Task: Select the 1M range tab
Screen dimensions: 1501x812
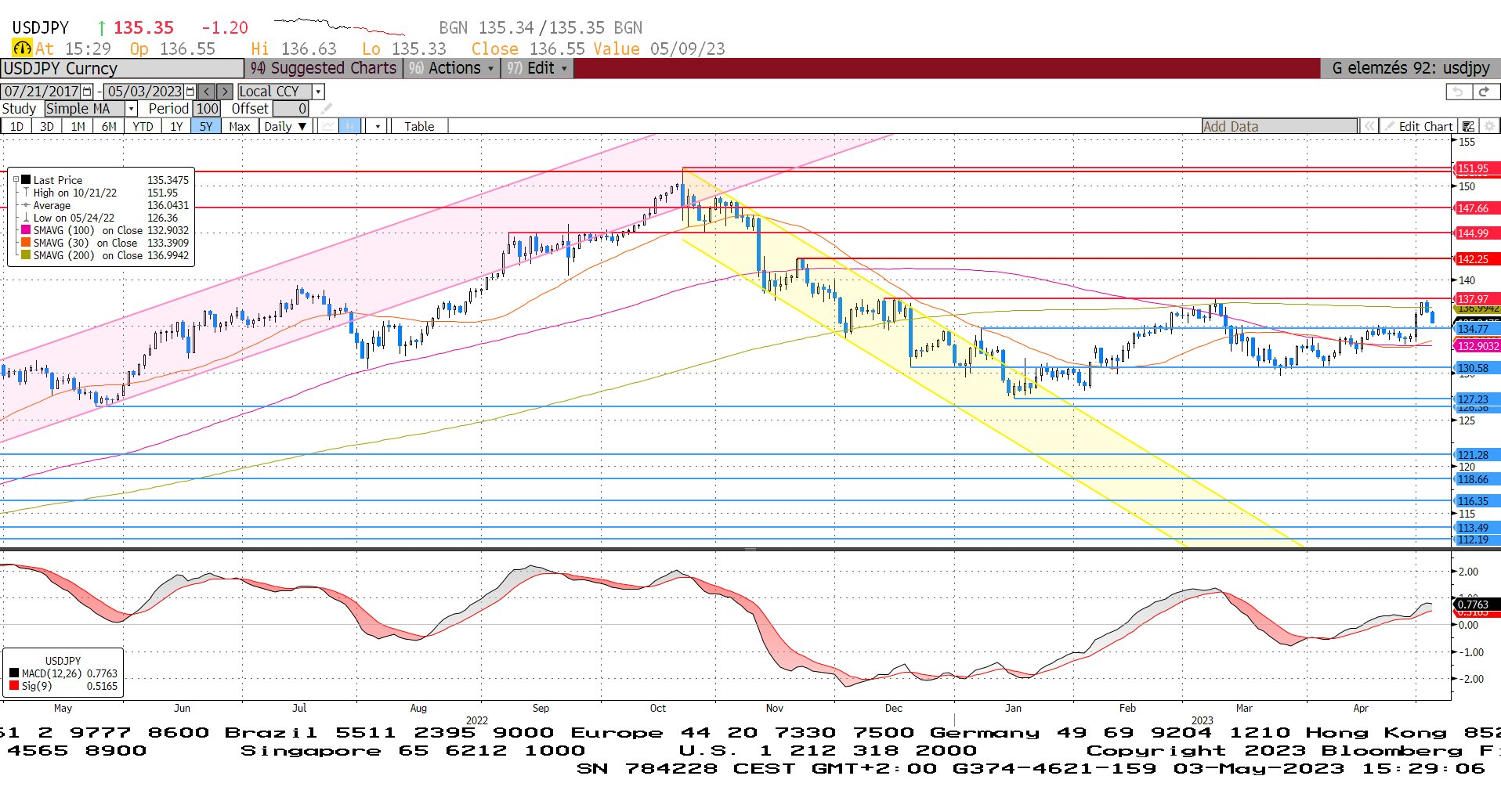Action: (x=78, y=126)
